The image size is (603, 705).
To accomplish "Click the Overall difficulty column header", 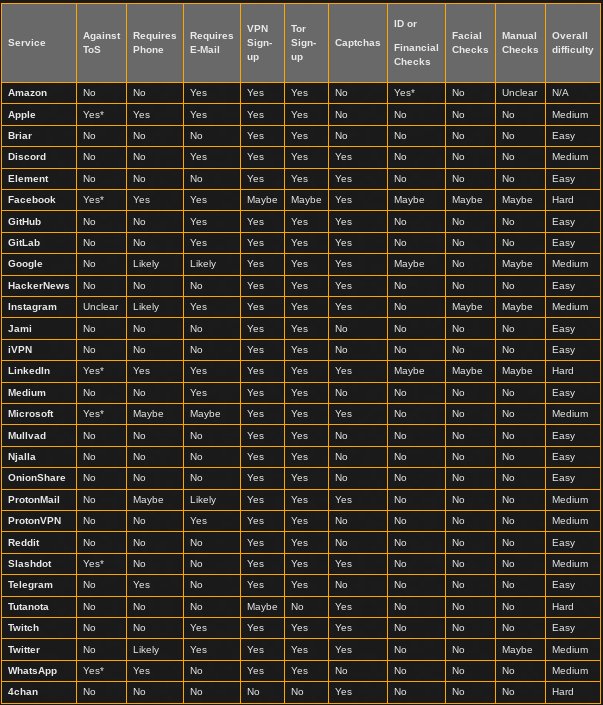I will point(572,43).
